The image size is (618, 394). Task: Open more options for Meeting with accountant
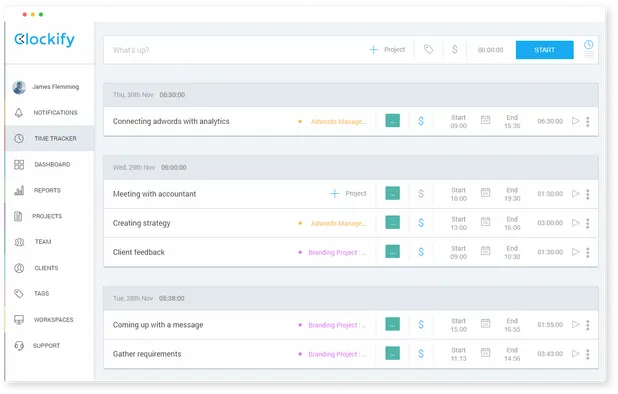pyautogui.click(x=588, y=194)
